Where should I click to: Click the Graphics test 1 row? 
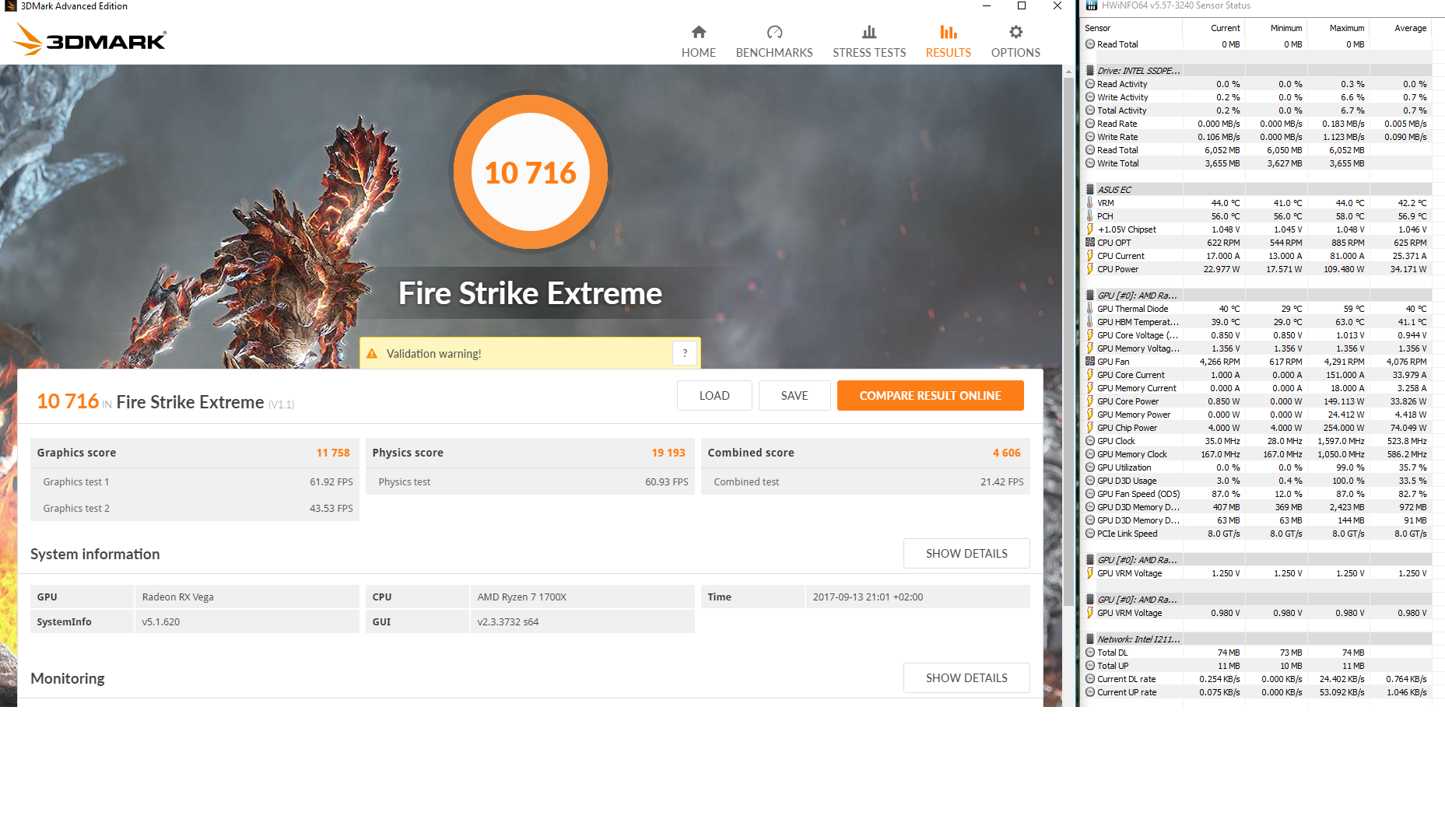click(195, 481)
